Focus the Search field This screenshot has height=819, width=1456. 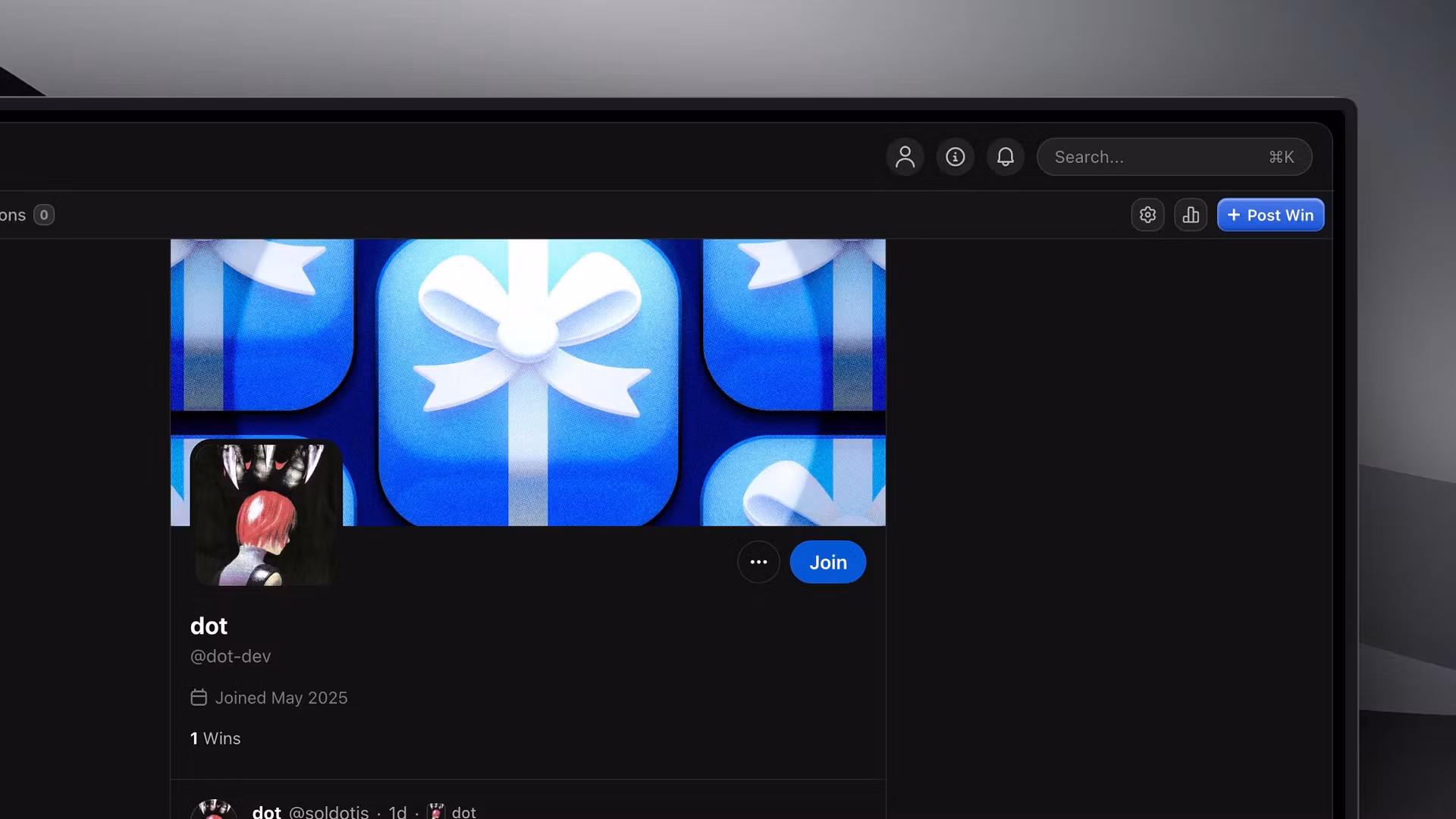click(x=1175, y=157)
